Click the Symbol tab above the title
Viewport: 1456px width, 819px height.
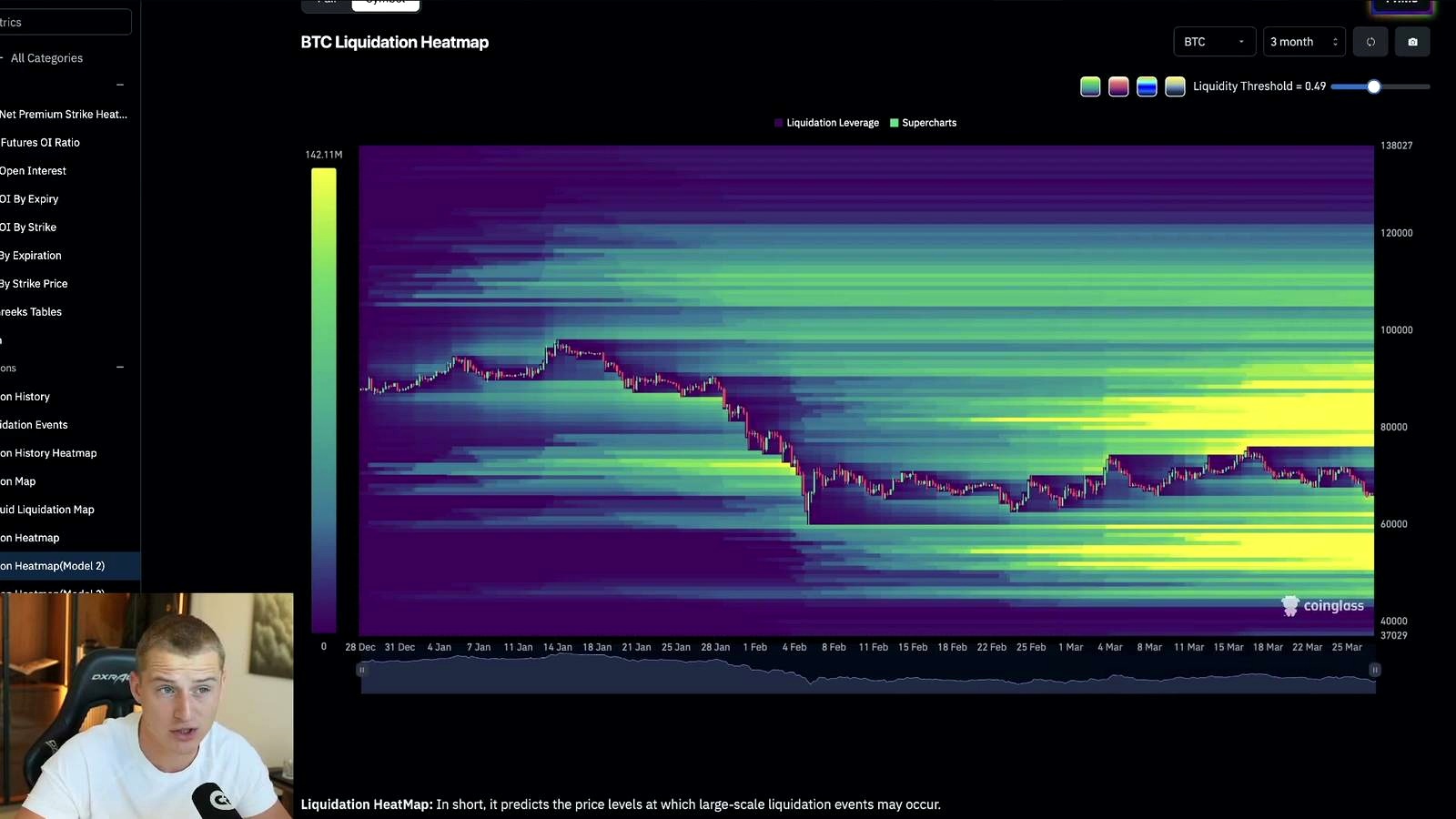tap(386, 4)
